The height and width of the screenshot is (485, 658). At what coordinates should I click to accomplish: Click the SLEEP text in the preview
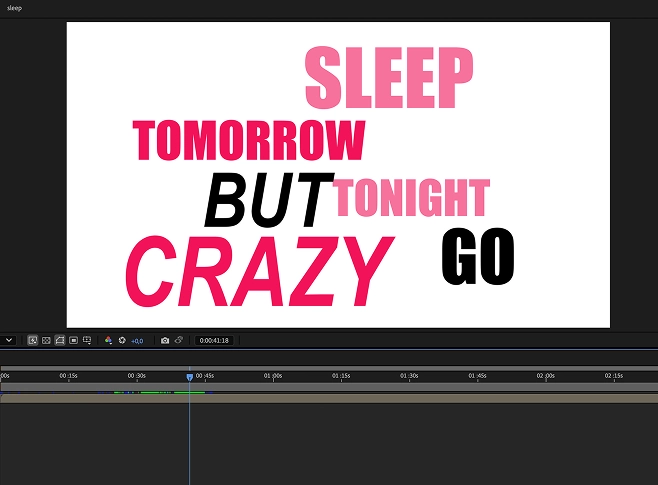(x=388, y=78)
